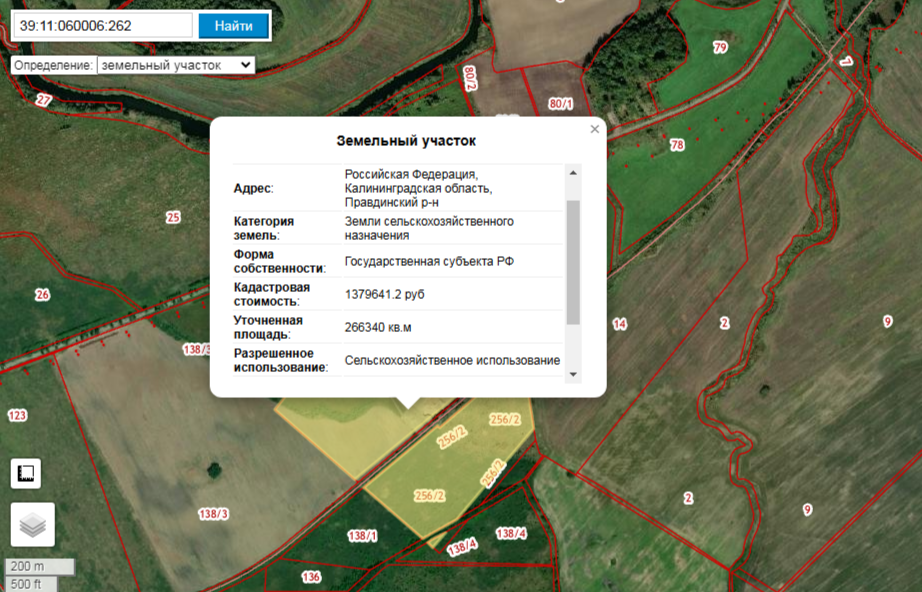Click parcel label 26
Viewport: 922px width, 592px height.
(x=42, y=294)
